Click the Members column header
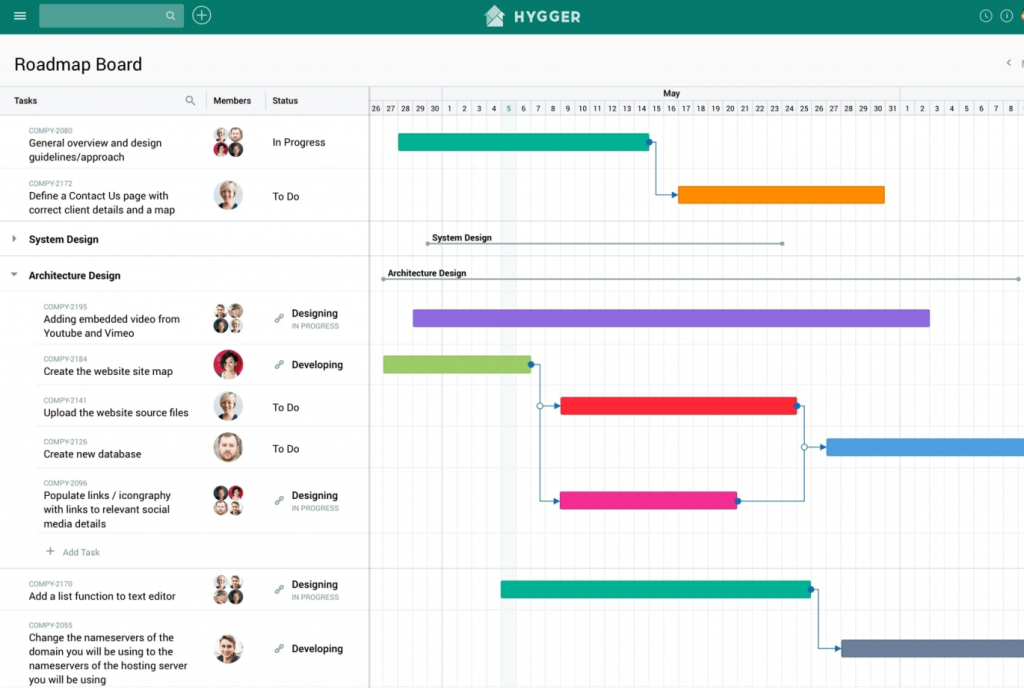Screen dimensions: 1024x688 pyautogui.click(x=232, y=101)
